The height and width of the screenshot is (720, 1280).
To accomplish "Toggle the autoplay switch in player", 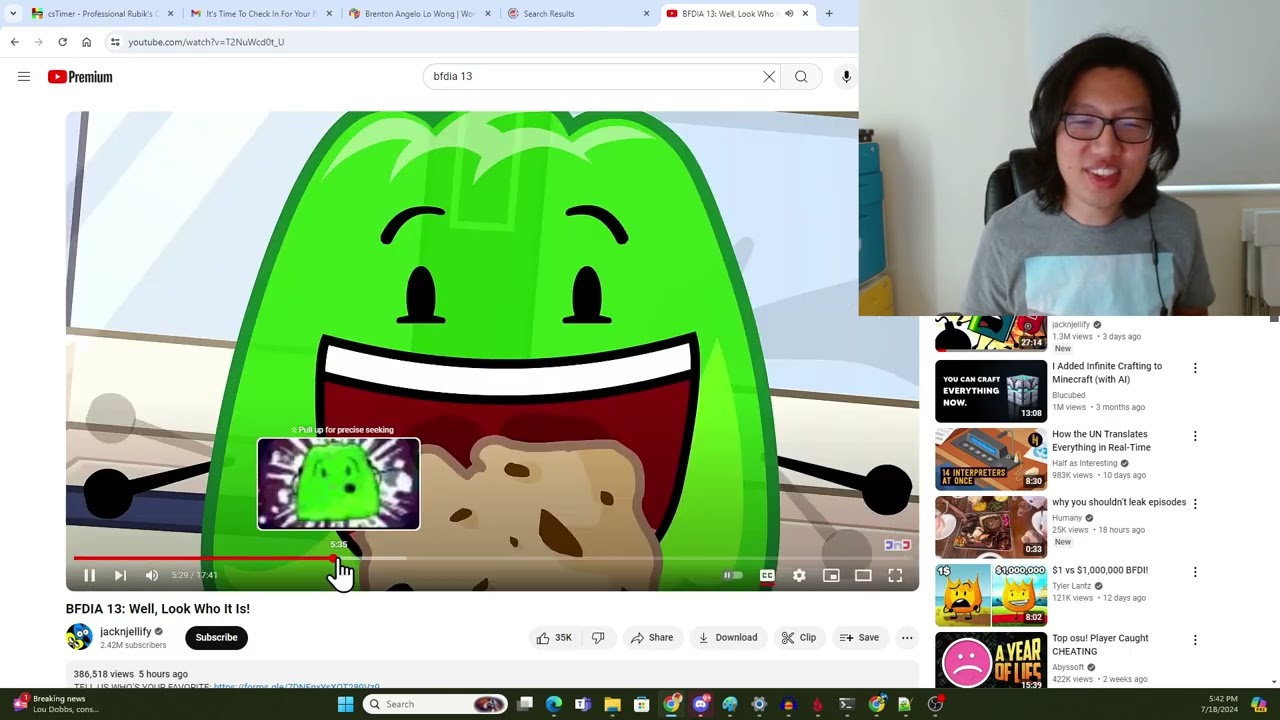I will tap(733, 575).
